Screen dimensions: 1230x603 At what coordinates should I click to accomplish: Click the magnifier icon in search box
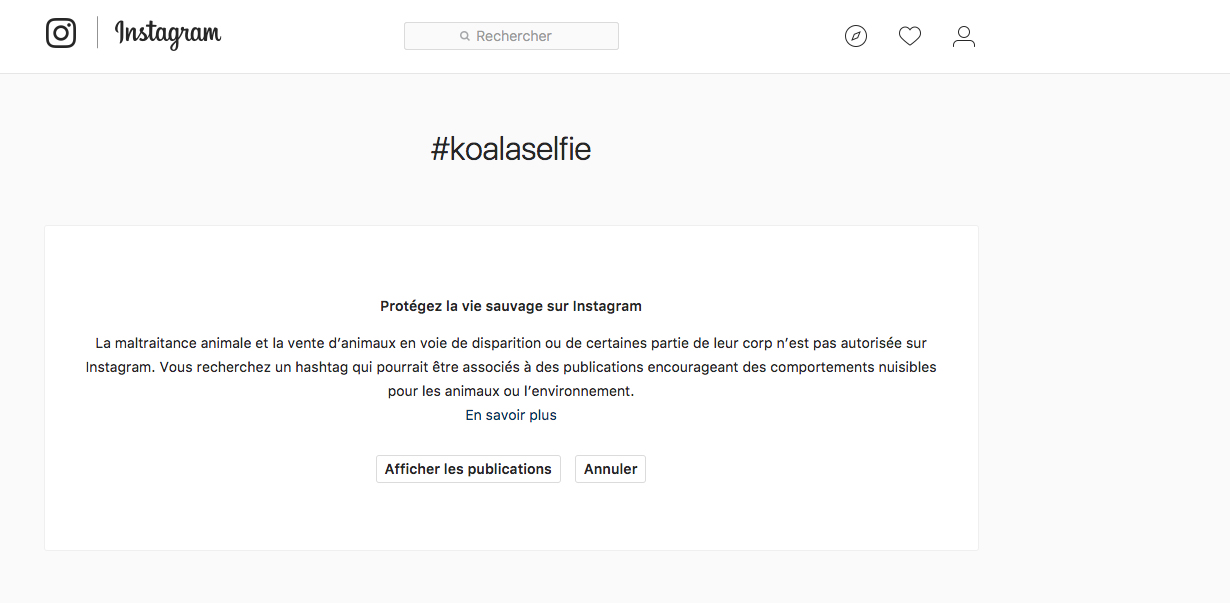point(465,36)
